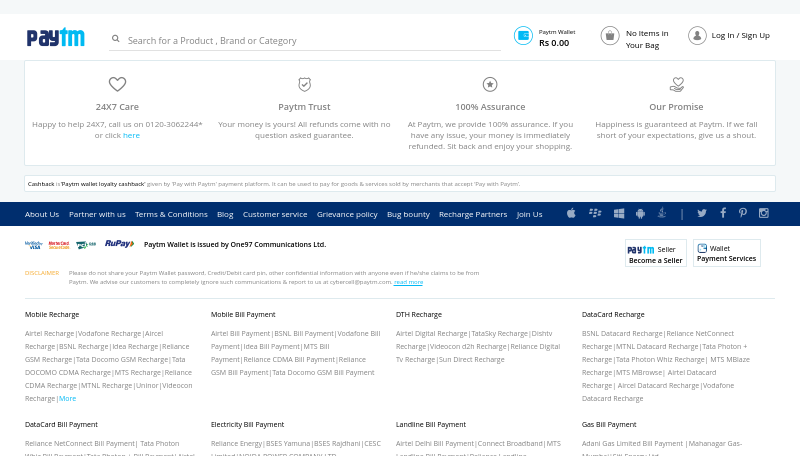The height and width of the screenshot is (456, 800).
Task: Open Airtel Digital Recharge link
Action: click(431, 334)
